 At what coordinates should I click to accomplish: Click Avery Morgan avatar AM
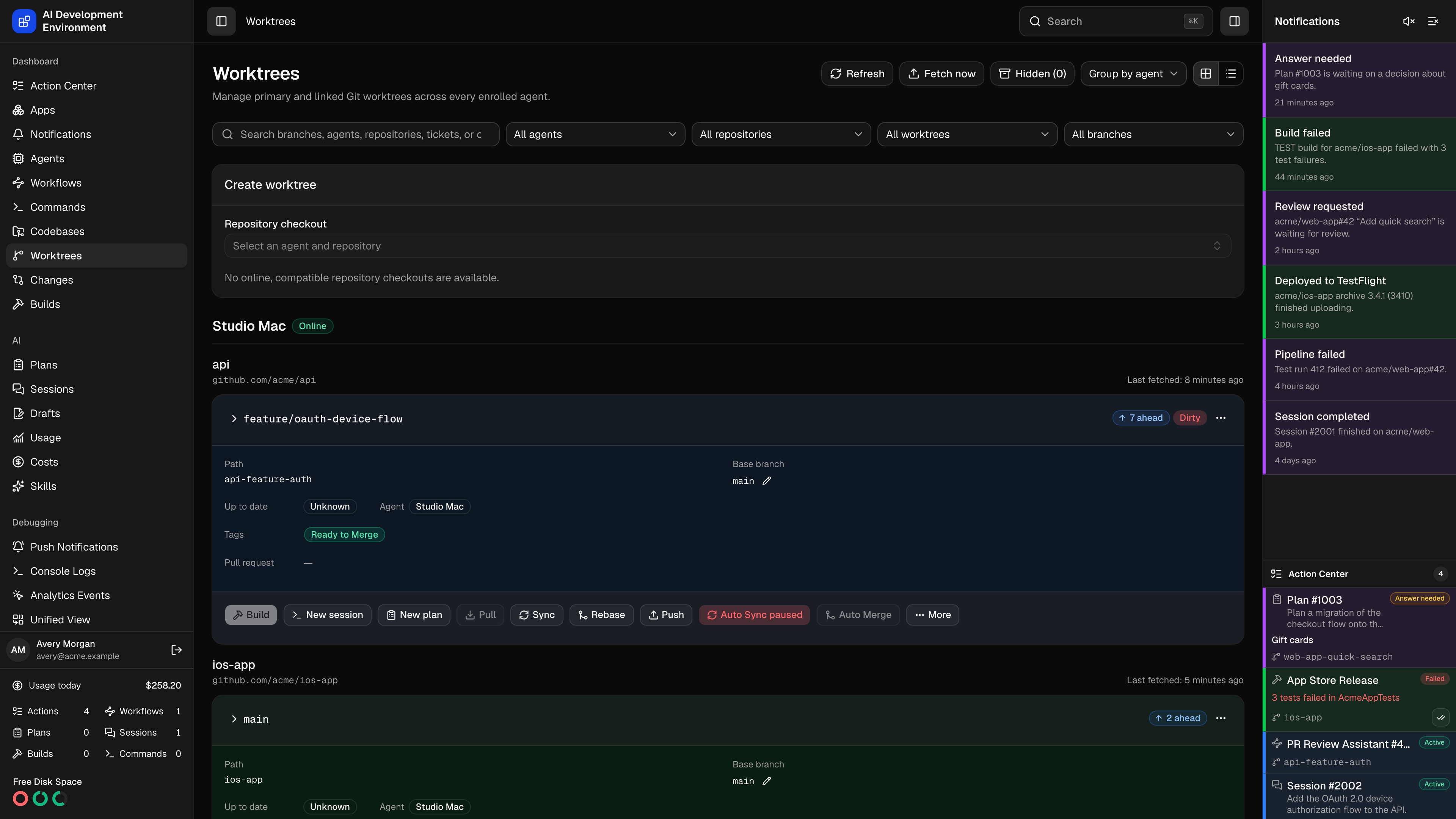[x=18, y=650]
